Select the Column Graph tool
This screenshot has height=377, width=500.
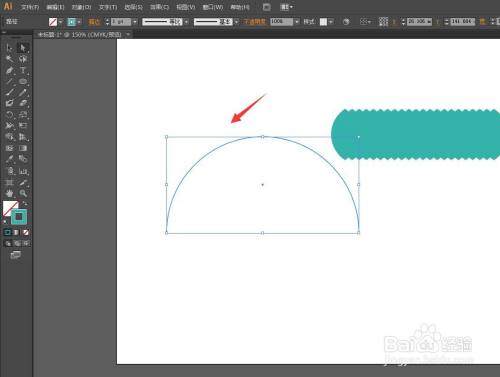tap(23, 171)
